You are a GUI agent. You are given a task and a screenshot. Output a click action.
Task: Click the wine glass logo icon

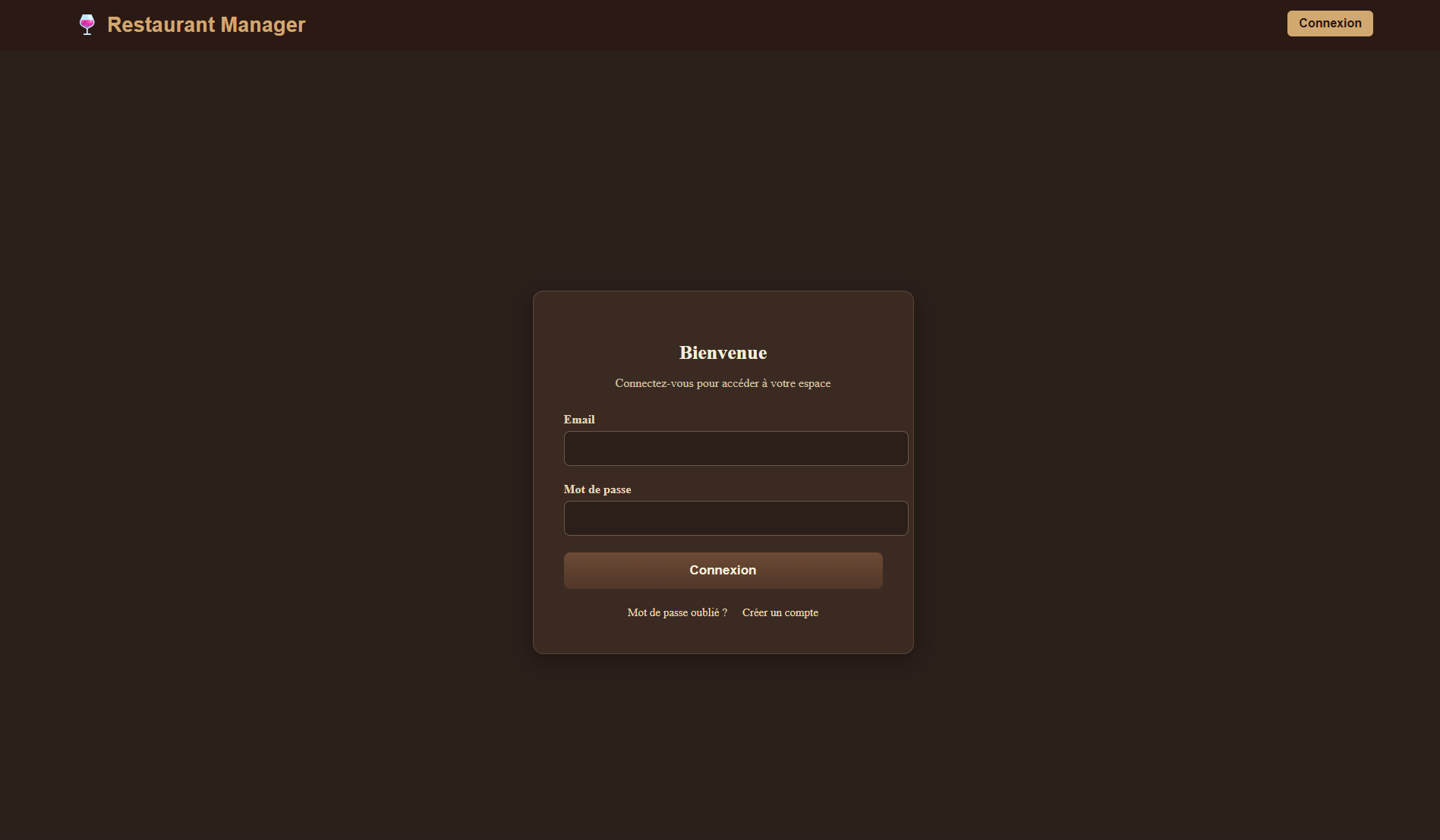87,24
